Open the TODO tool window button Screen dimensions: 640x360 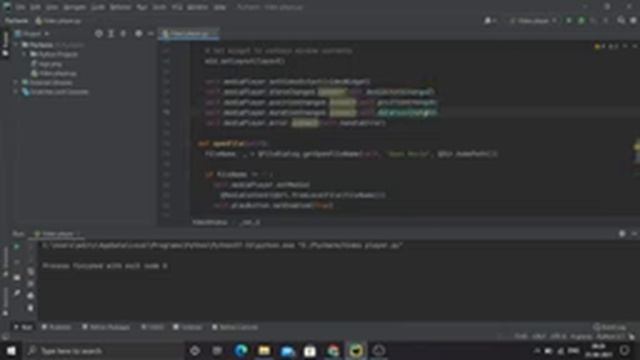(x=152, y=327)
